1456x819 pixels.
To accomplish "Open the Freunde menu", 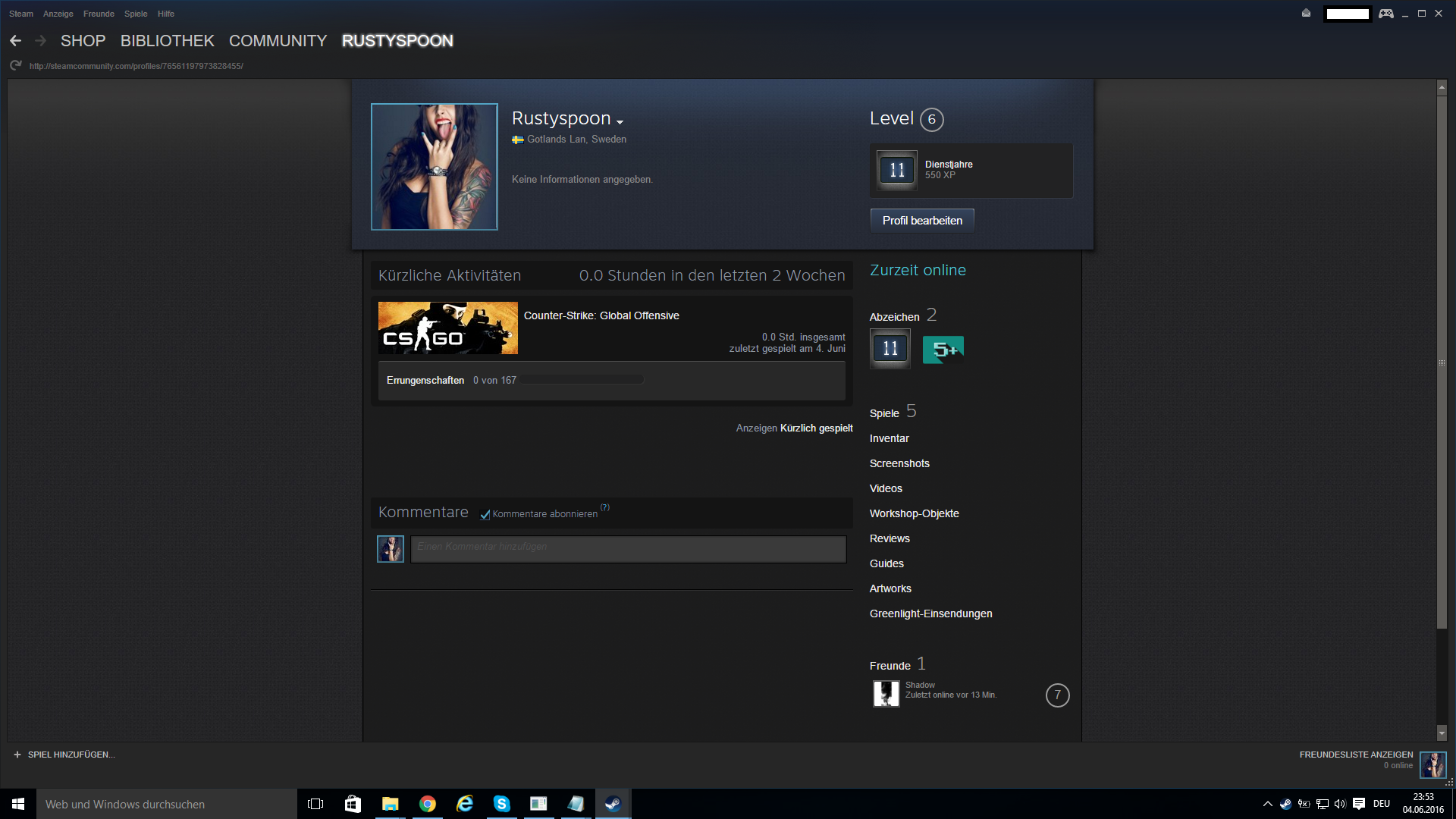I will [x=99, y=14].
